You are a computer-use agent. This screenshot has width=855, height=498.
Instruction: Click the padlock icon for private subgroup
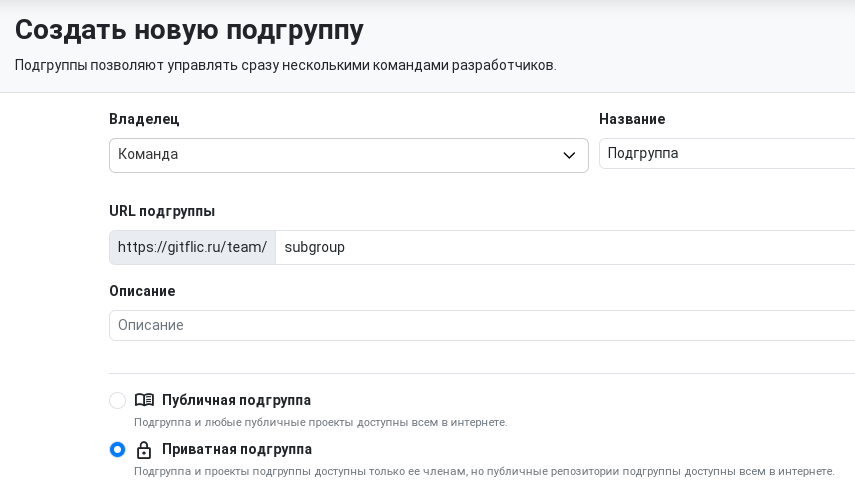coord(144,449)
